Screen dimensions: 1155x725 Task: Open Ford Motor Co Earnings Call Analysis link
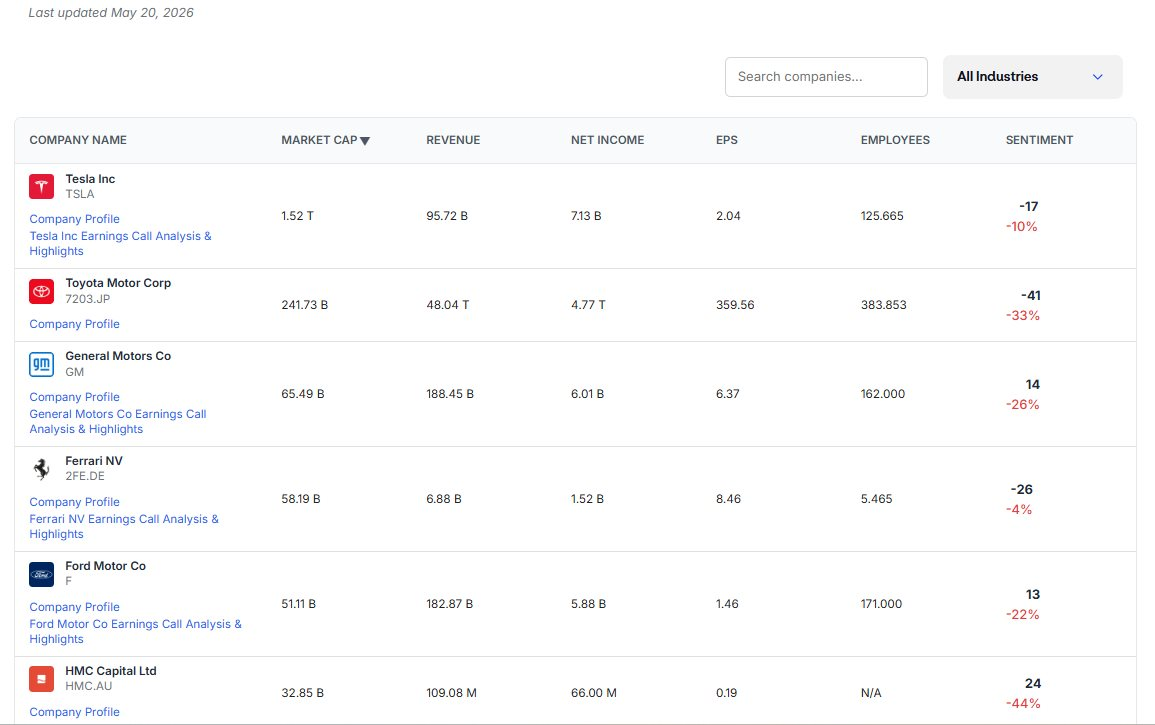point(136,631)
